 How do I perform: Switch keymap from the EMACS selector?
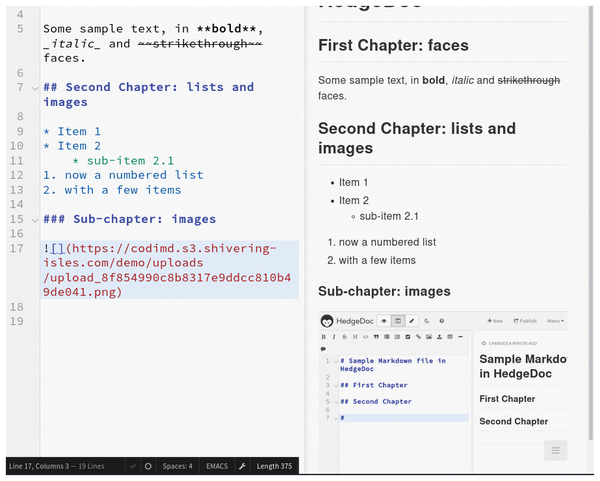[x=217, y=466]
